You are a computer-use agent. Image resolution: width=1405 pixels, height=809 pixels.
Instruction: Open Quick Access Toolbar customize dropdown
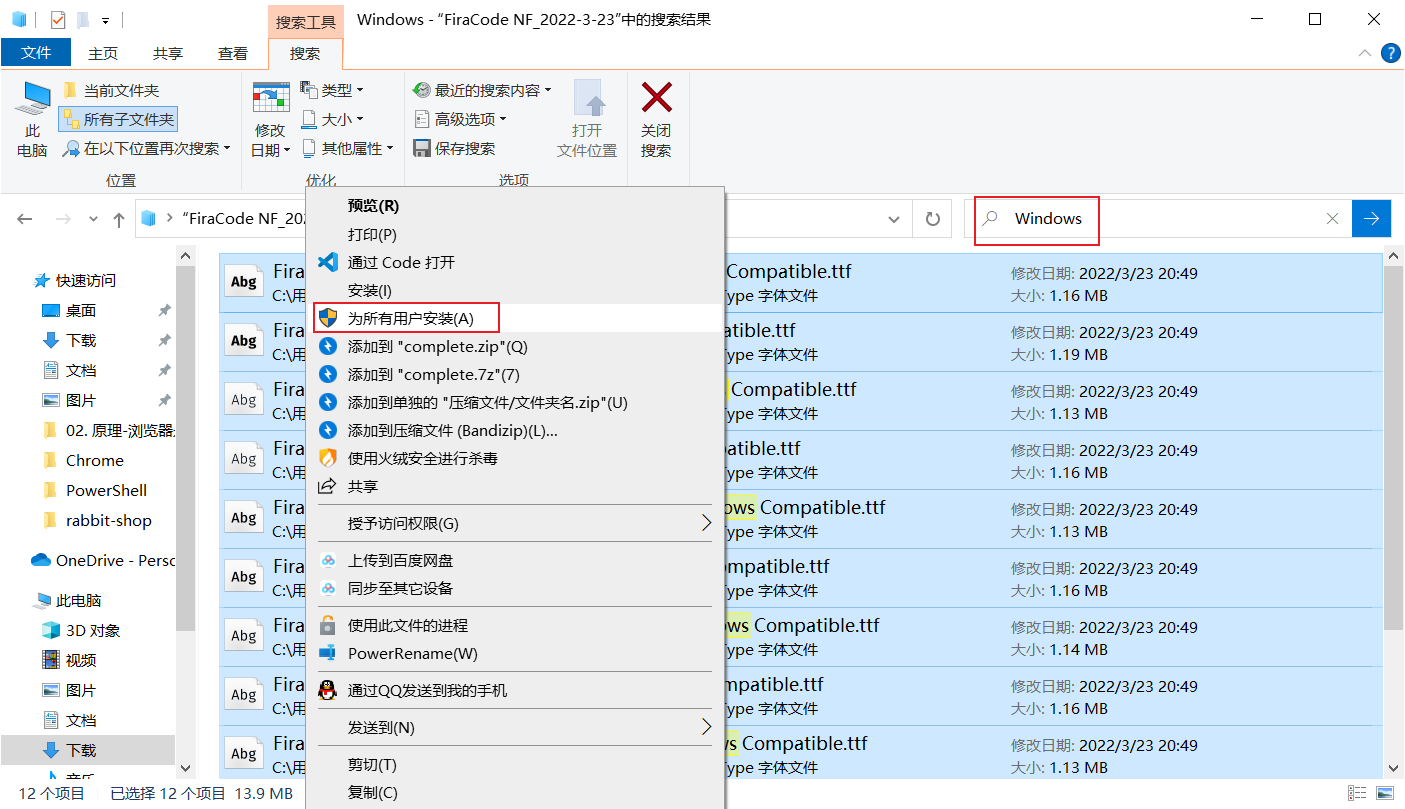click(x=105, y=19)
